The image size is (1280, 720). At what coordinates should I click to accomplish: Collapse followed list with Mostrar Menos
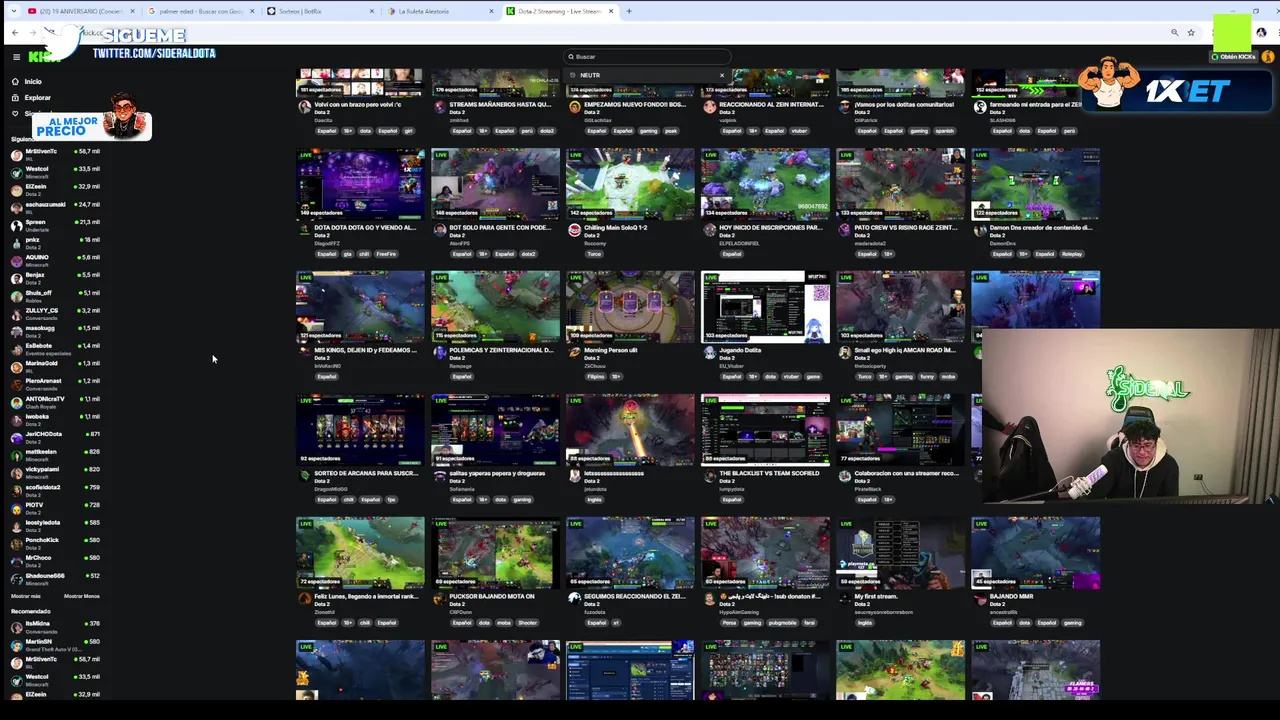coord(82,596)
